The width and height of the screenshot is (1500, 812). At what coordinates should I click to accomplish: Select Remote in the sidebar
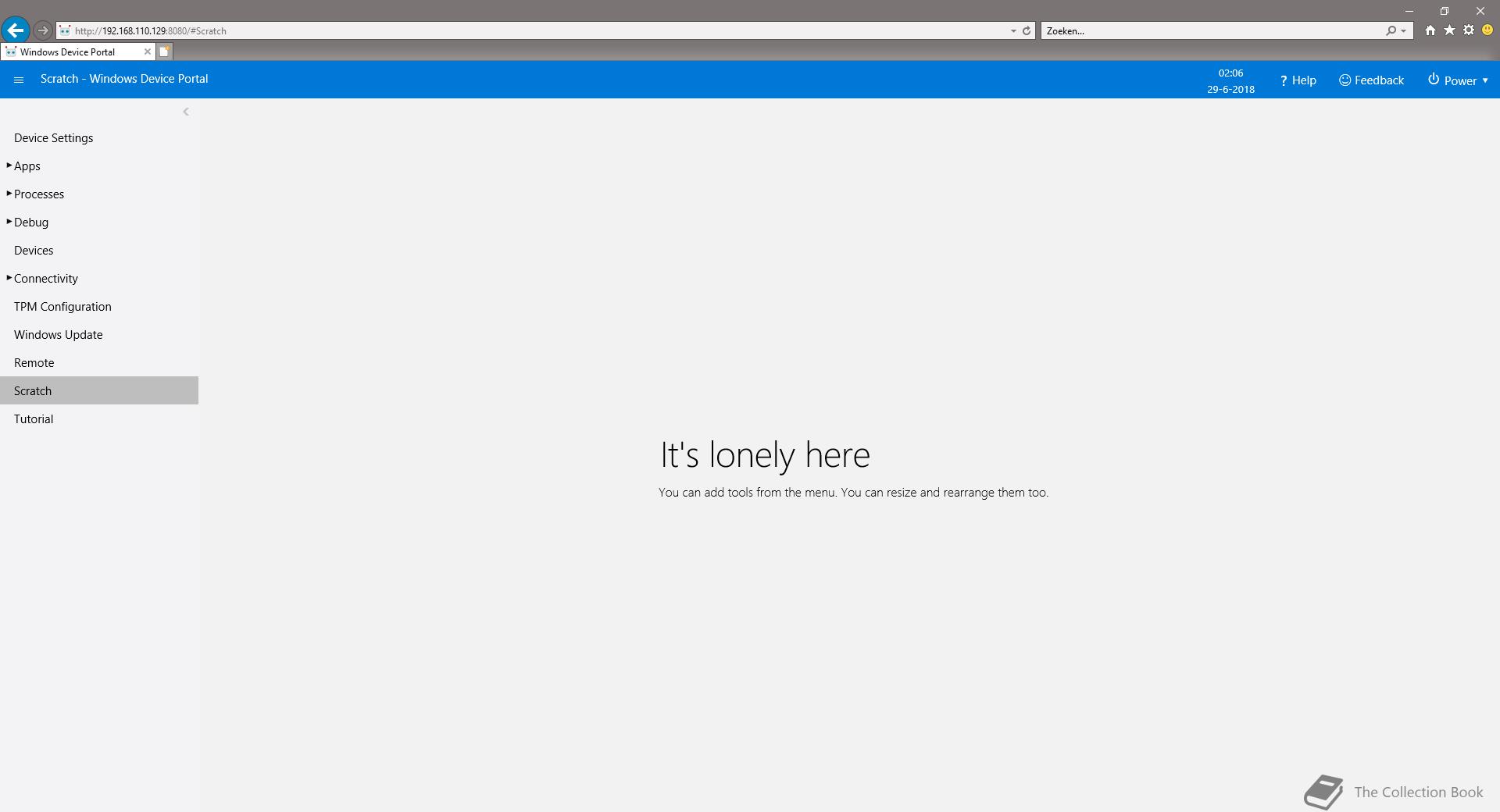[34, 363]
